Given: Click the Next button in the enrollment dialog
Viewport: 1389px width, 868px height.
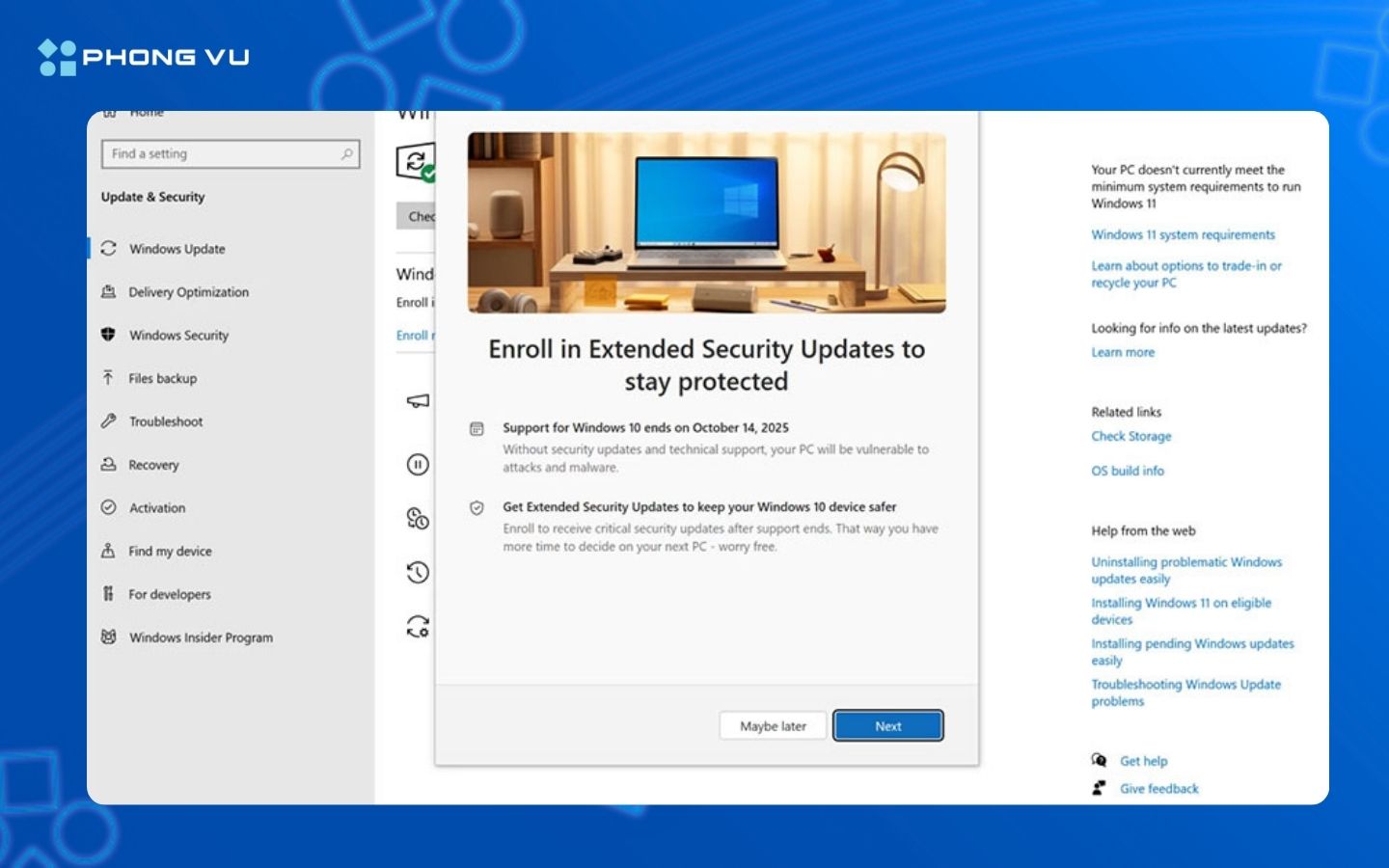Looking at the screenshot, I should [888, 726].
